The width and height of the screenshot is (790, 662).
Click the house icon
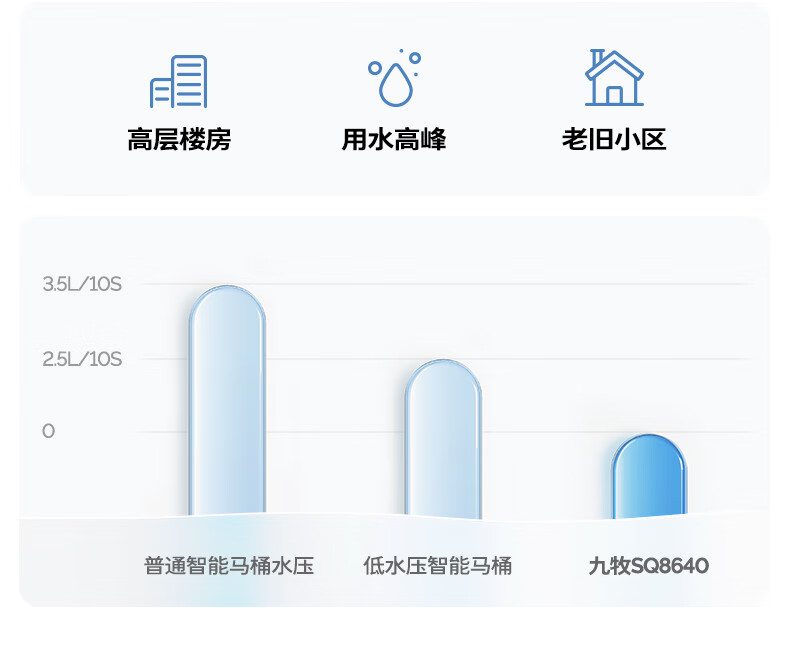click(x=614, y=78)
